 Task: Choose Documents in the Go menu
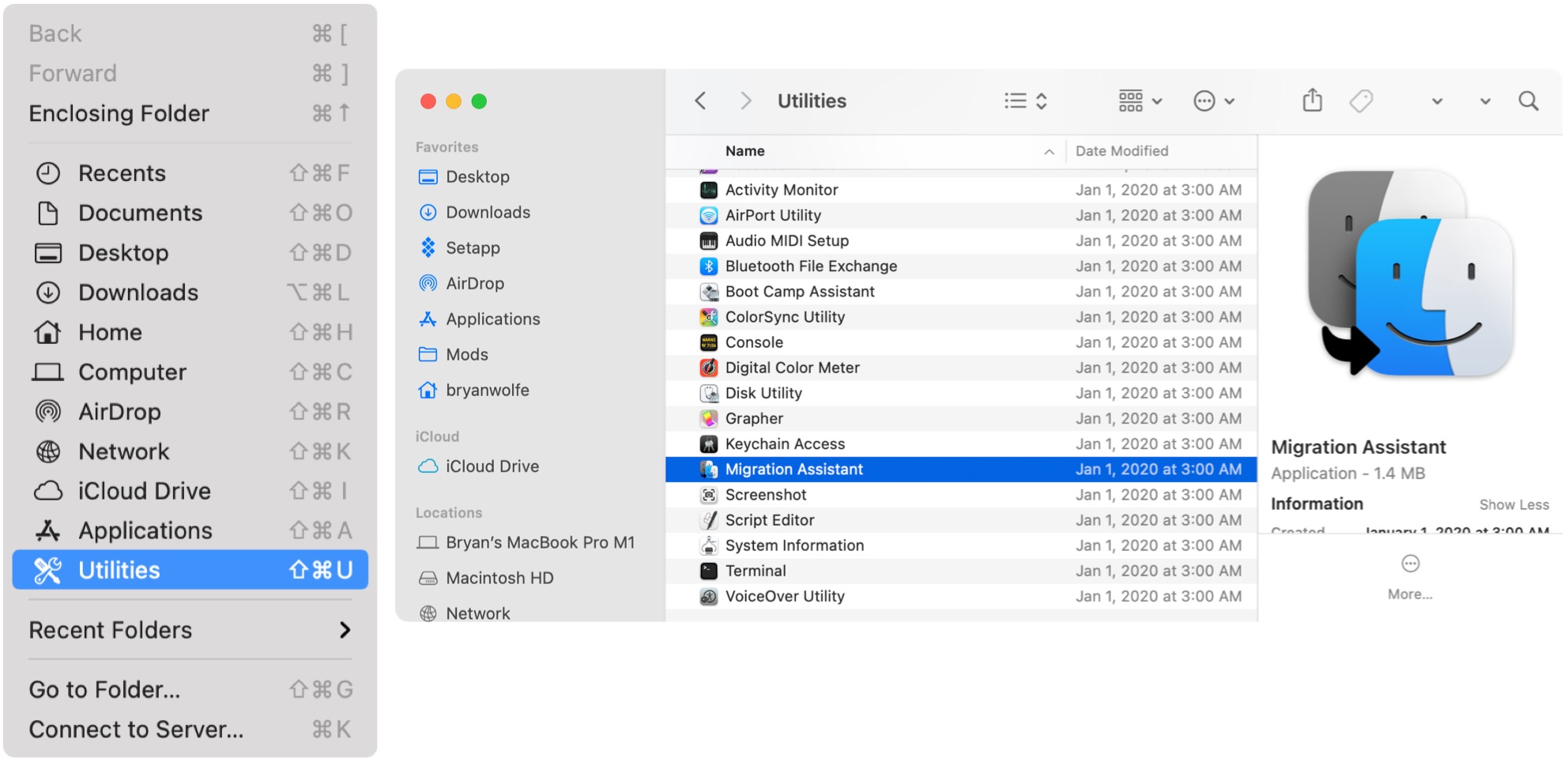point(190,213)
